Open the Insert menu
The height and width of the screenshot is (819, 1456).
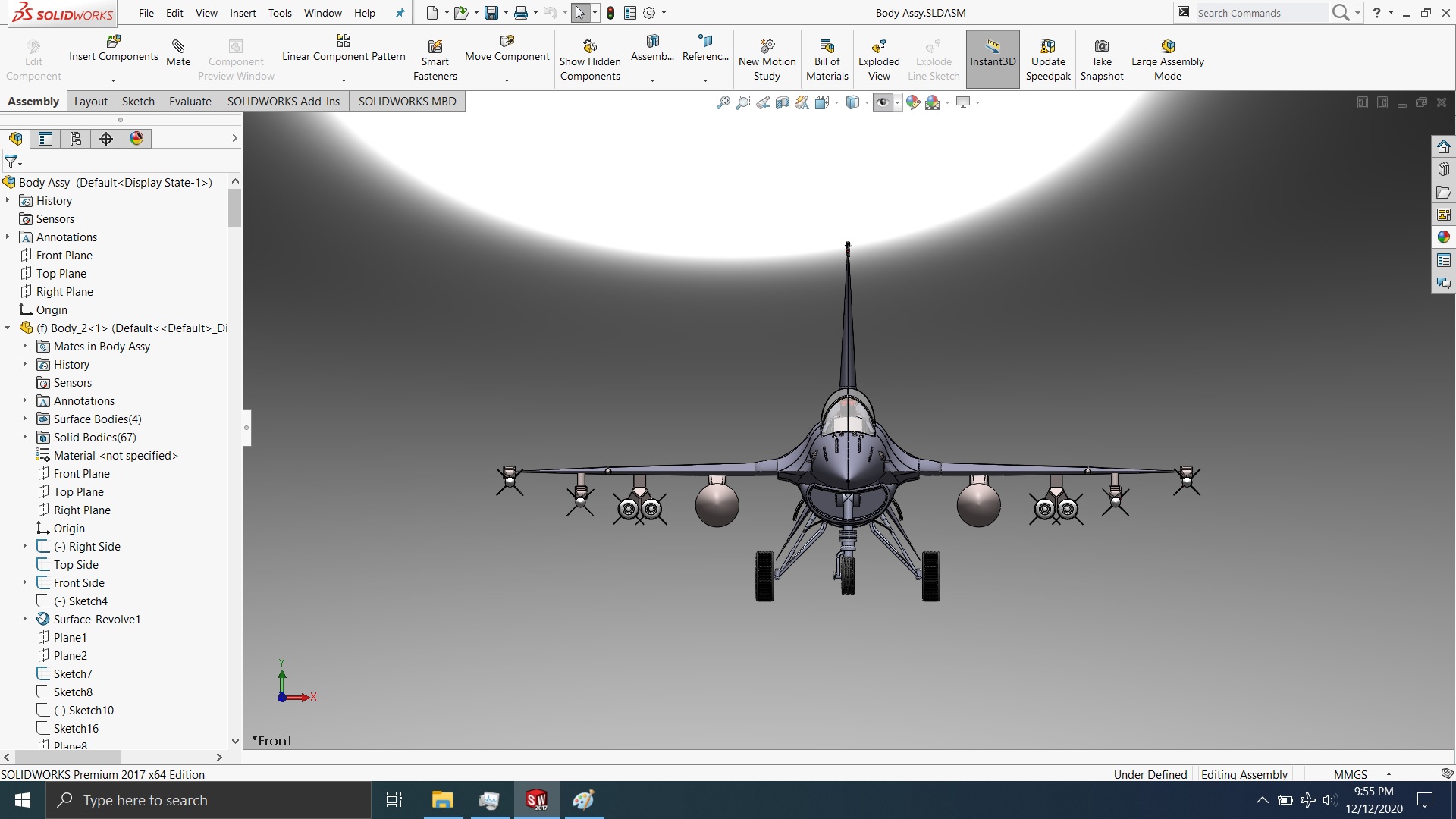click(243, 13)
